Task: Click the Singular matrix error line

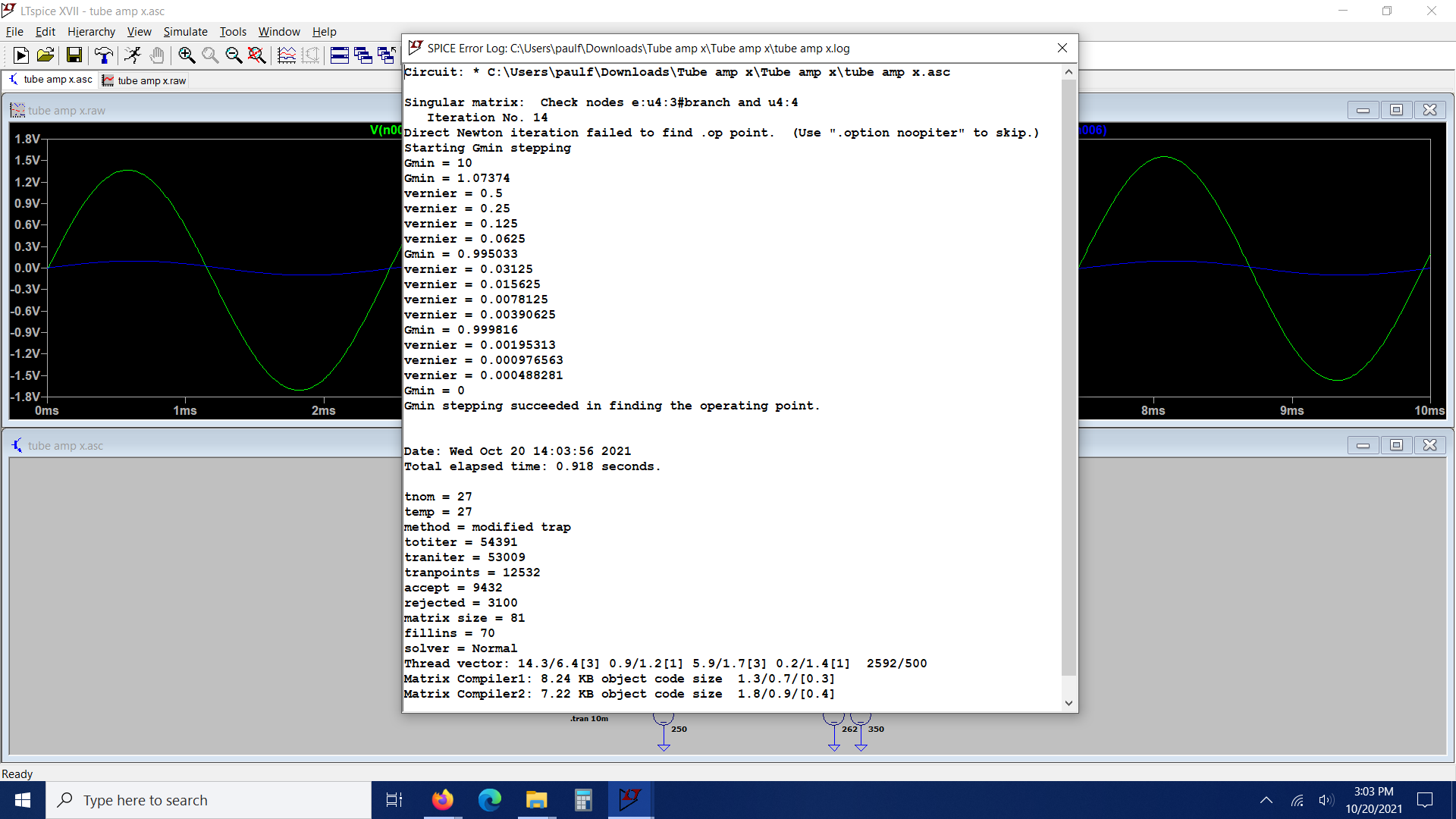Action: (x=601, y=102)
